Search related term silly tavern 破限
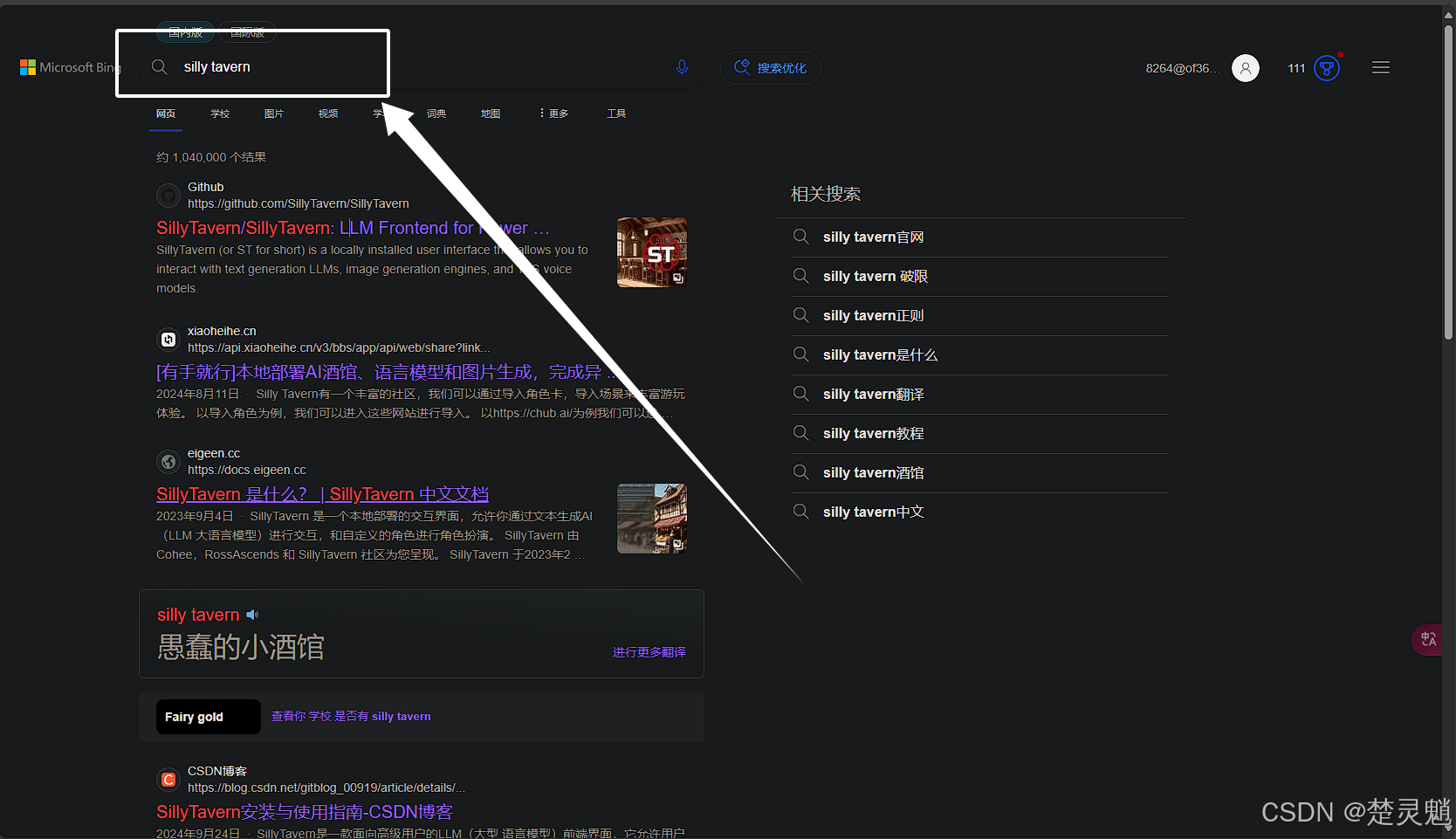 tap(876, 276)
